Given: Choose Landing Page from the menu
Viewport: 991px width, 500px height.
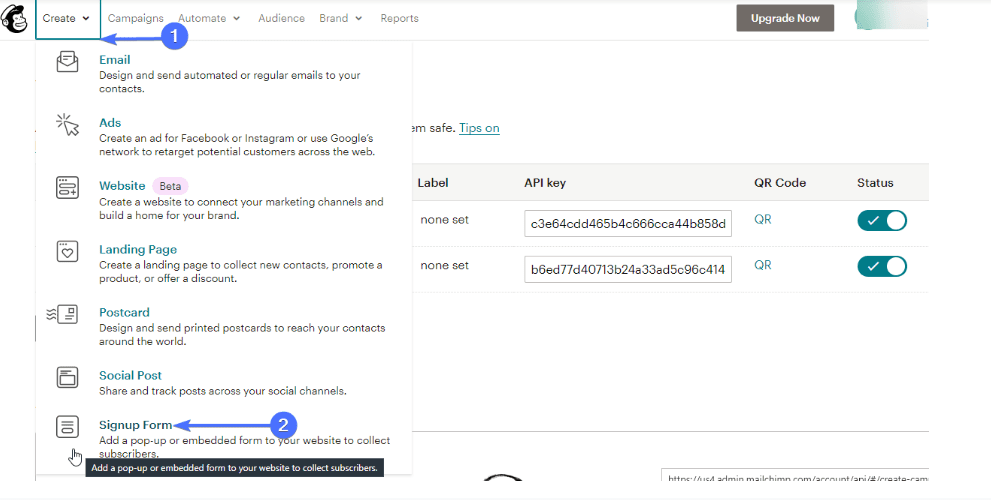Looking at the screenshot, I should point(138,249).
